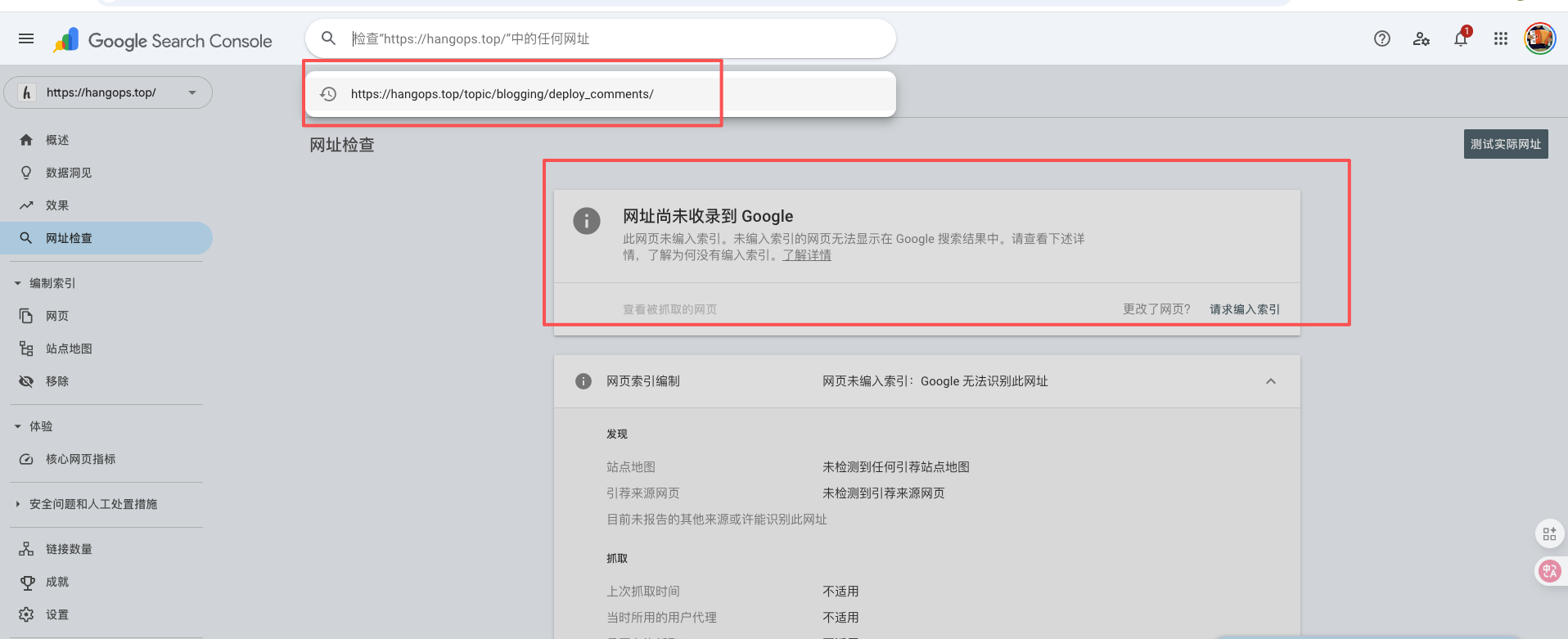The image size is (1568, 639).
Task: Click 未检测到引荐来源网页 text
Action: (x=884, y=493)
